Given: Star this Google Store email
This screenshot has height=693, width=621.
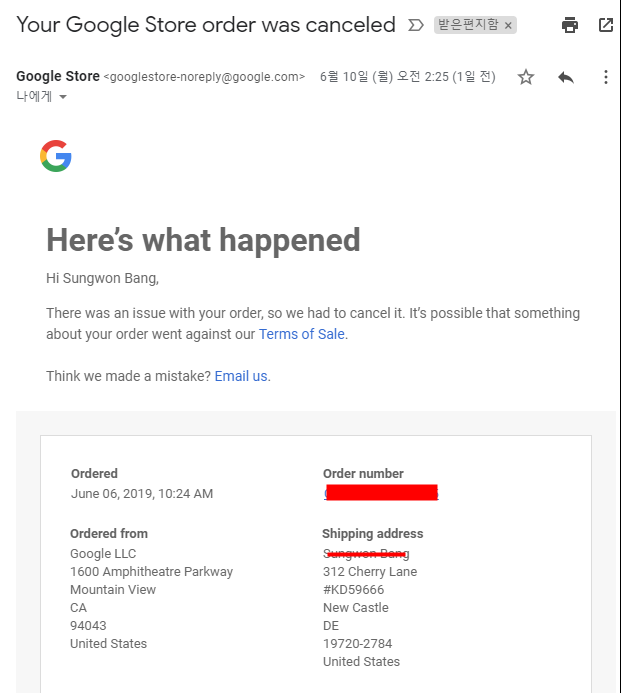Looking at the screenshot, I should click(x=526, y=77).
